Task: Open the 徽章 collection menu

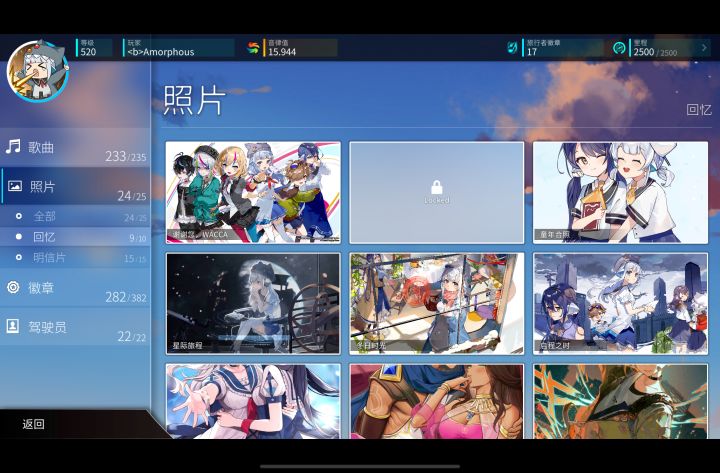Action: click(x=75, y=288)
